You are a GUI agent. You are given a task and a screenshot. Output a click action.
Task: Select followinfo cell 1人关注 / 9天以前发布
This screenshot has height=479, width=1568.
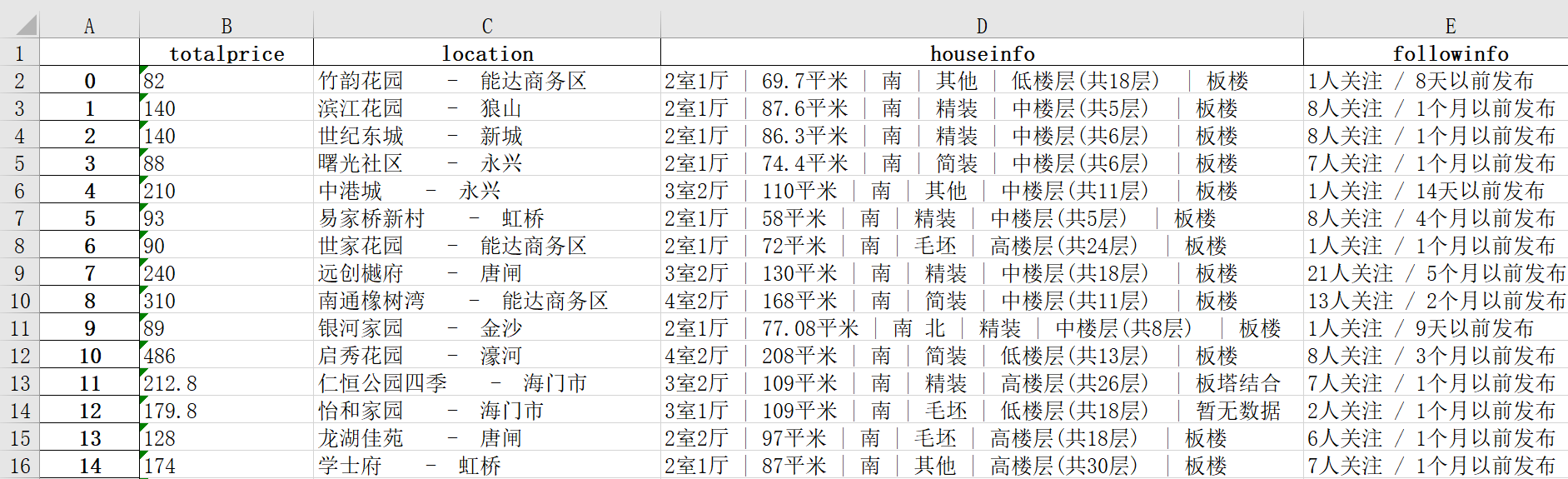click(x=1436, y=328)
